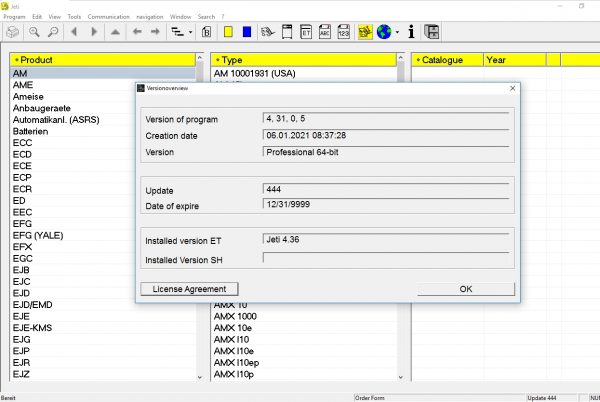The width and height of the screenshot is (600, 402).
Task: Open the Communication menu
Action: [109, 17]
